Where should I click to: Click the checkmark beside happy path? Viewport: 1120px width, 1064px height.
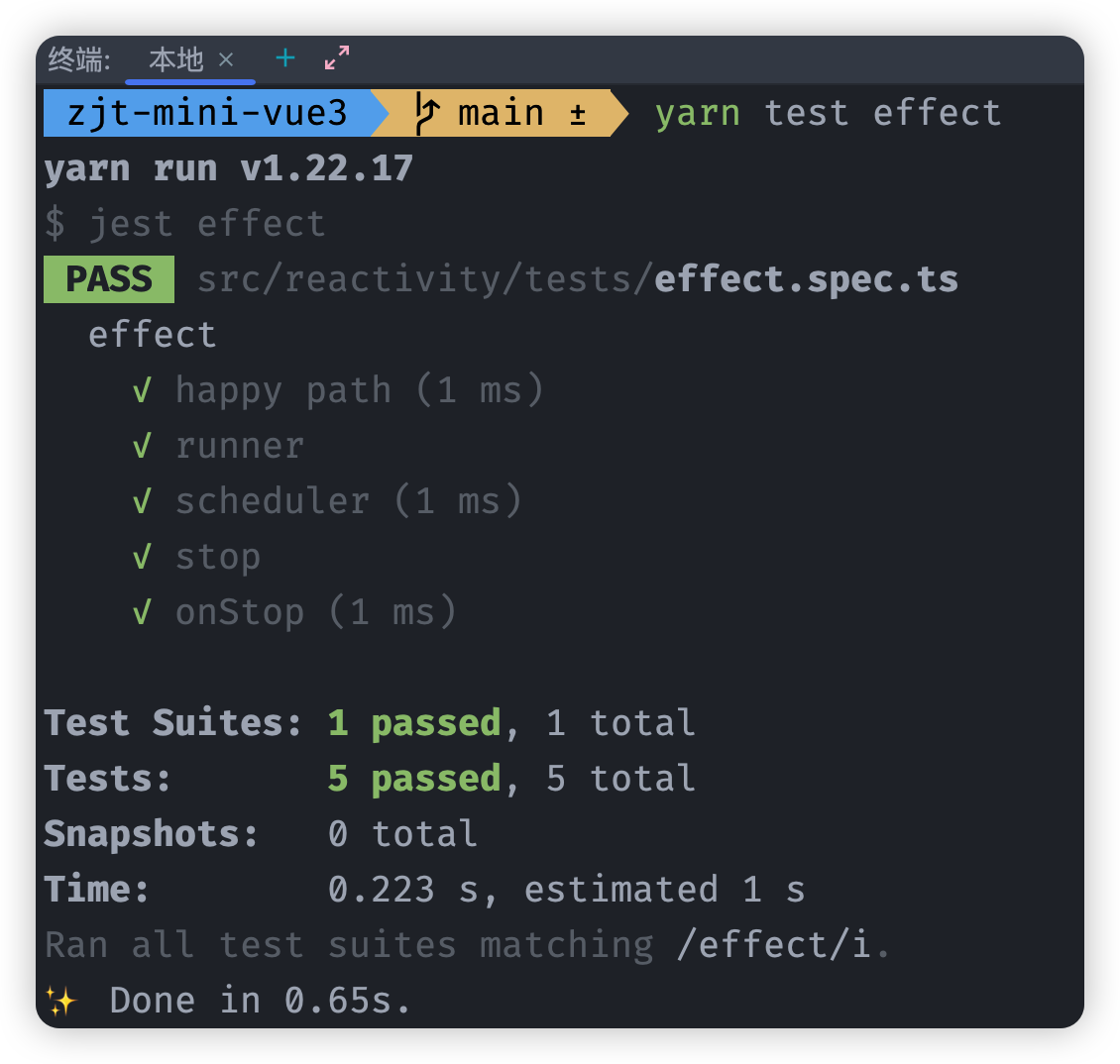[142, 390]
